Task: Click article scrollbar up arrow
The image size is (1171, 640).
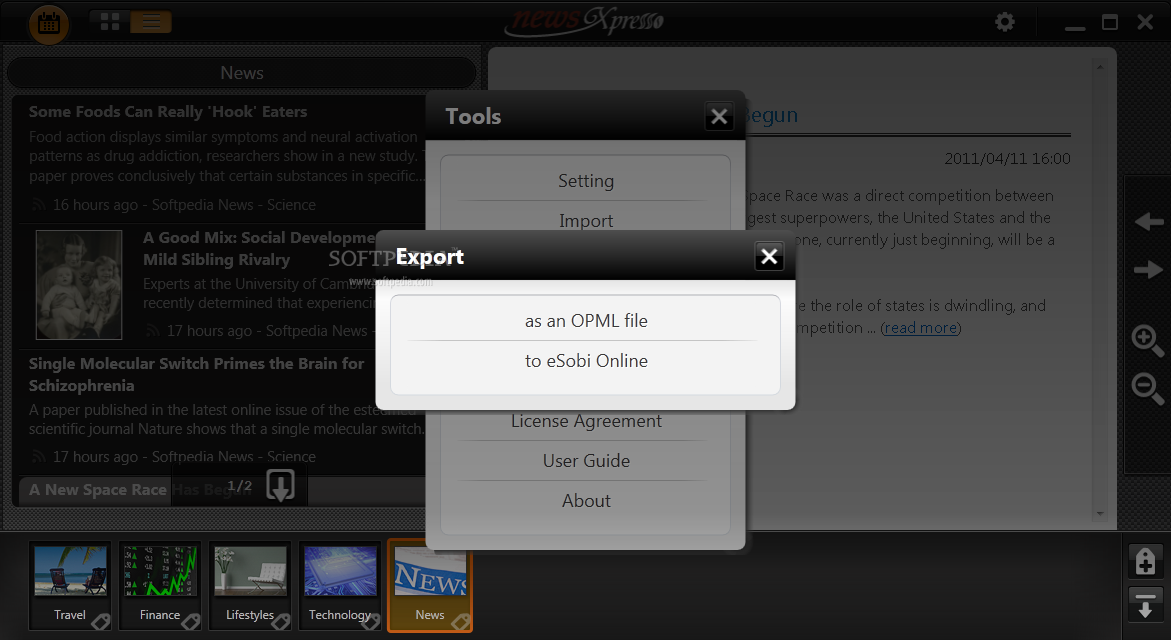Action: click(1099, 68)
